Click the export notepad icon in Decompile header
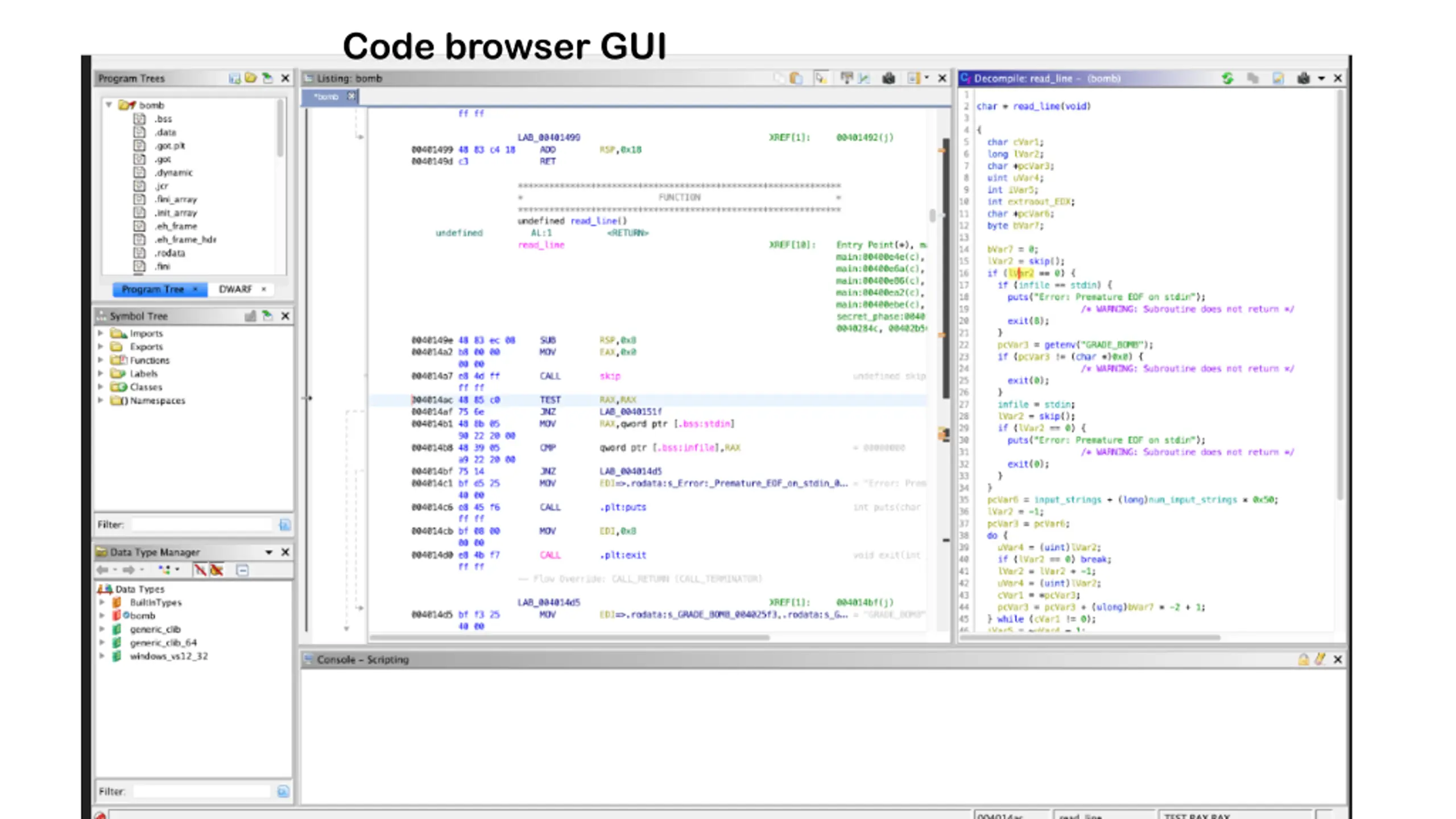 point(1278,78)
